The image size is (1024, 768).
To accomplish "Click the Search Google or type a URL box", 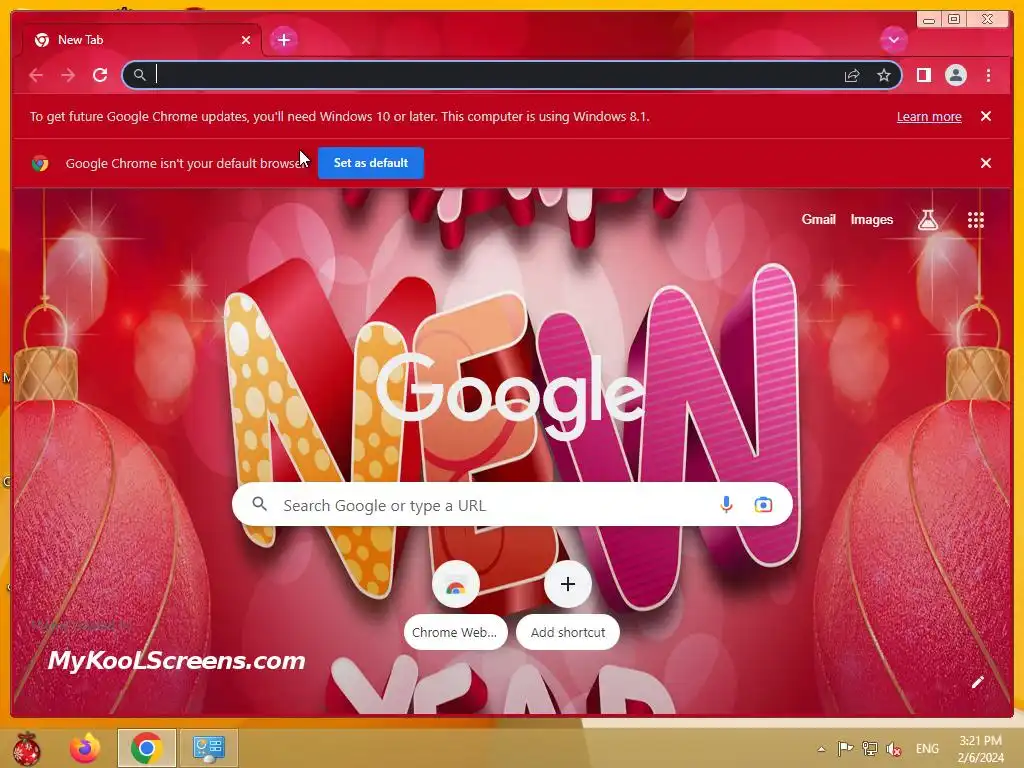I will tap(512, 505).
